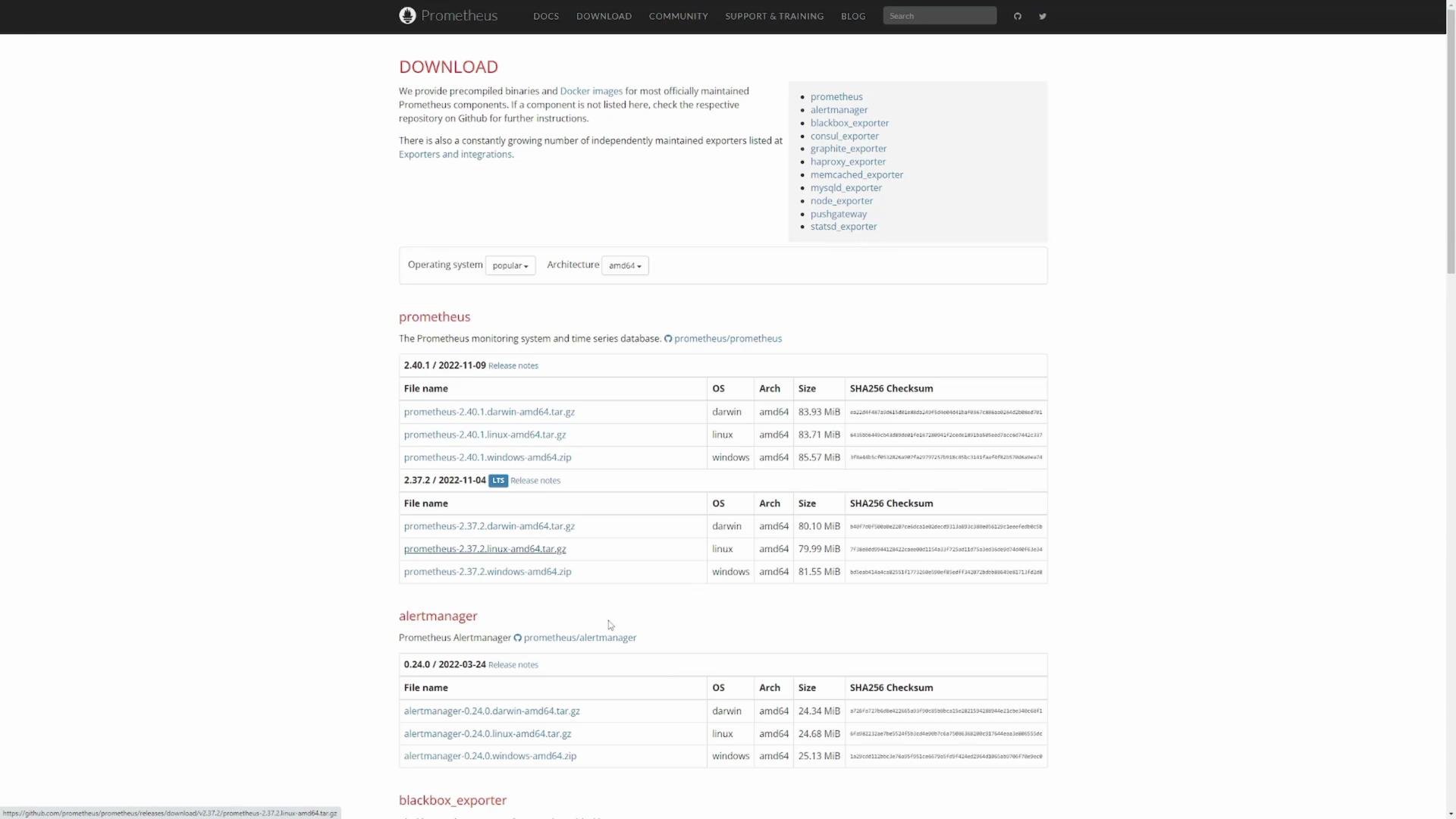This screenshot has width=1456, height=819.
Task: Open the COMMUNITY menu item
Action: point(679,16)
